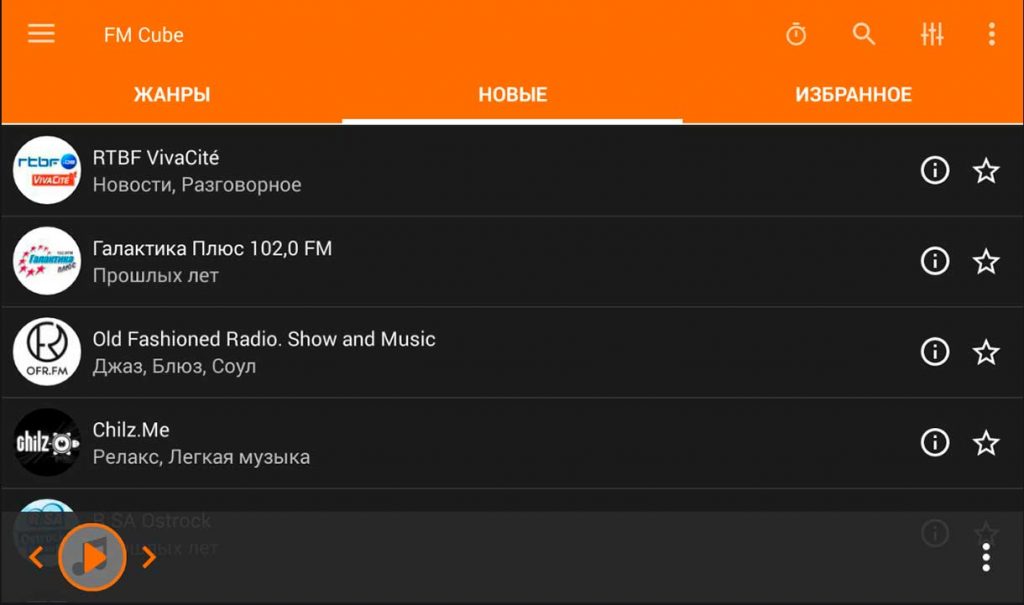Click genre text Новости, Разговорное
Viewport: 1024px width, 605px height.
[197, 185]
